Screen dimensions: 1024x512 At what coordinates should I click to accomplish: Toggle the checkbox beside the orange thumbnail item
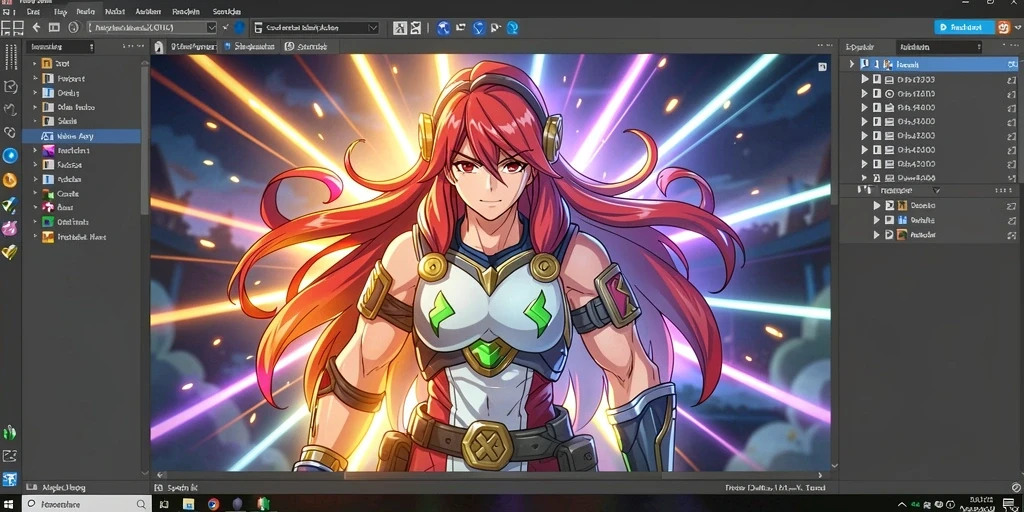889,205
